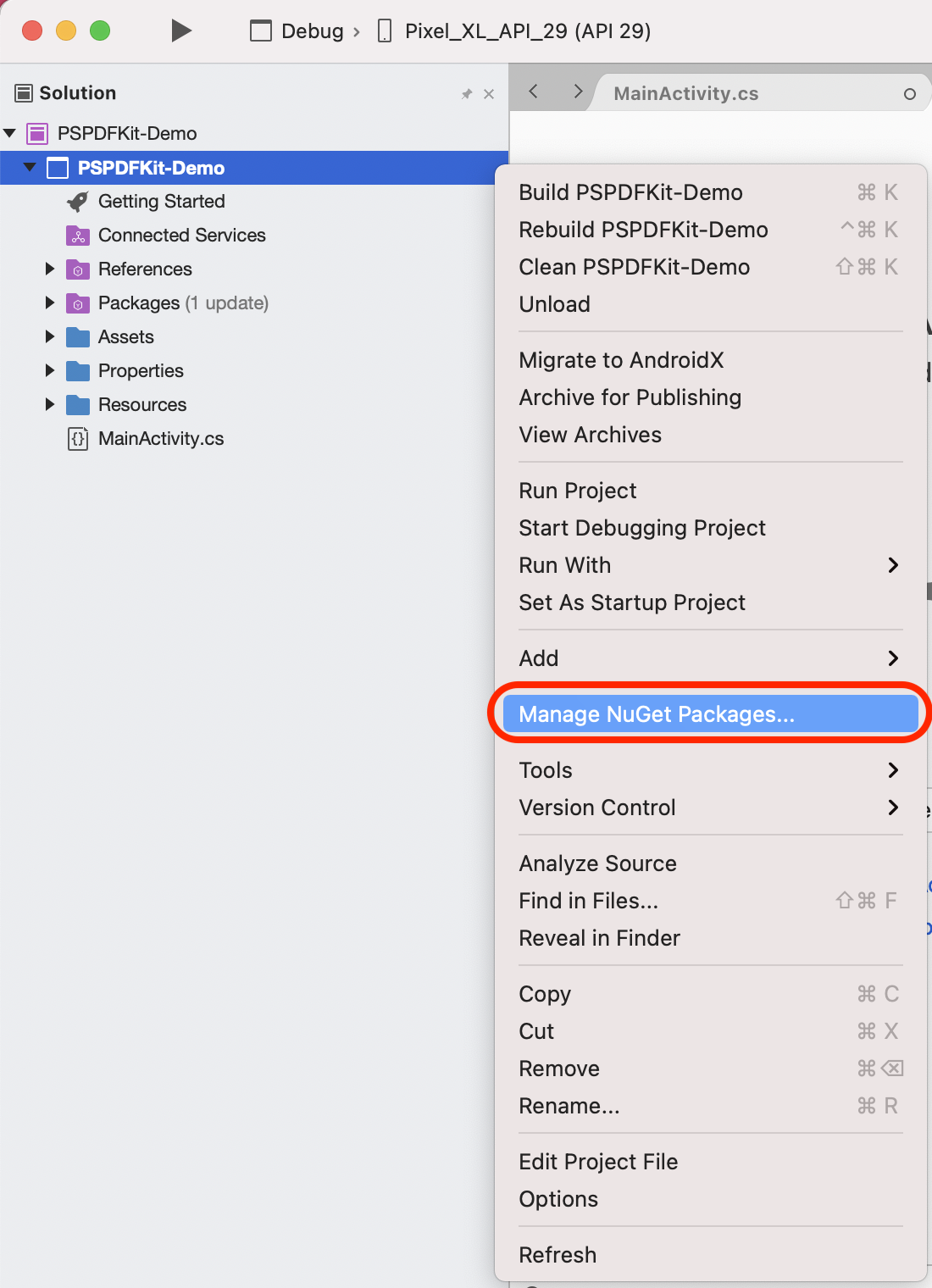Image resolution: width=932 pixels, height=1288 pixels.
Task: Click the MainActivity.cs file icon in the tree
Action: click(78, 439)
